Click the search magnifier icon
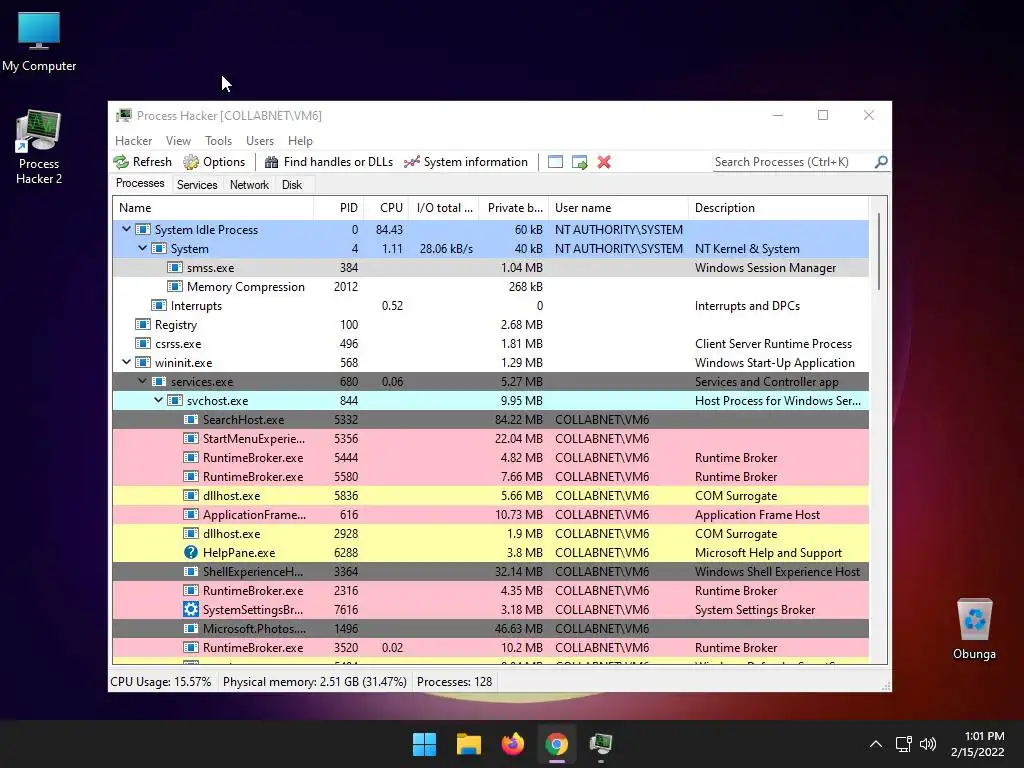Screen dimensions: 1024x768 pyautogui.click(x=881, y=161)
